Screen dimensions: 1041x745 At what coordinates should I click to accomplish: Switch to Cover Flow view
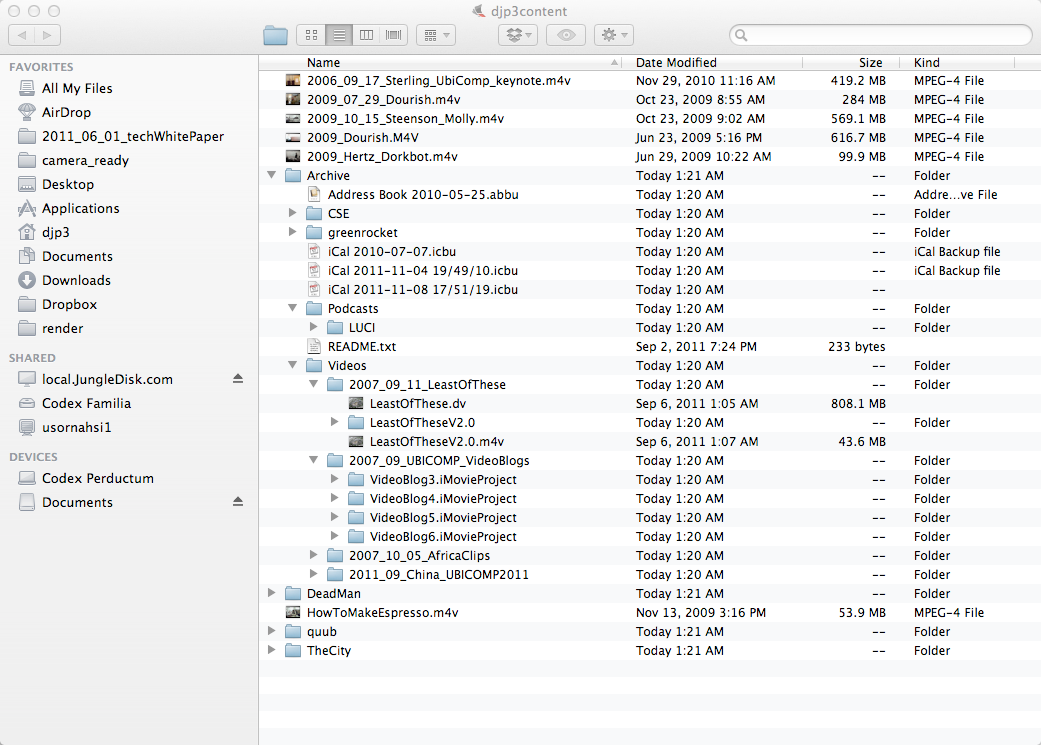[x=394, y=35]
